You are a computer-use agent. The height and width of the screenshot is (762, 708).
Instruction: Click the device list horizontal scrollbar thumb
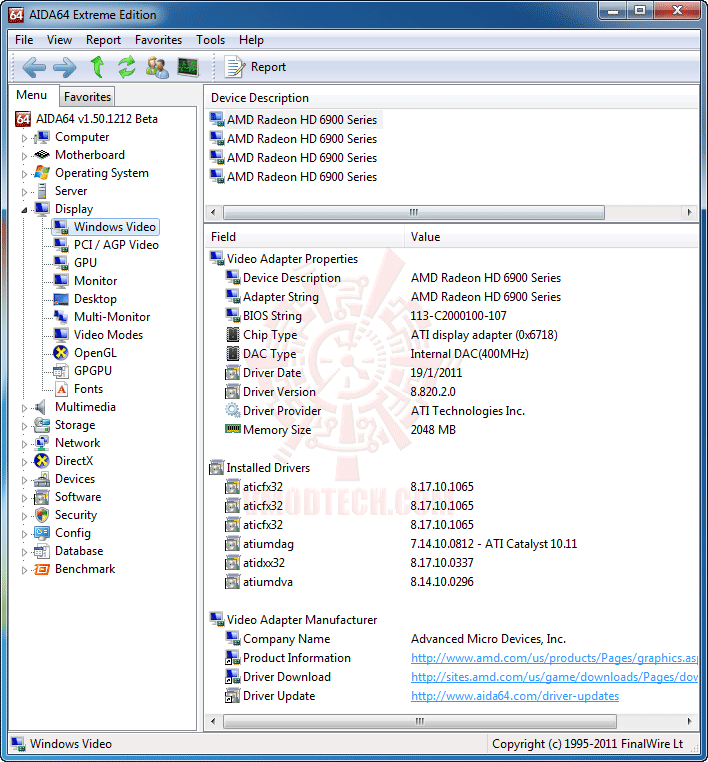414,212
